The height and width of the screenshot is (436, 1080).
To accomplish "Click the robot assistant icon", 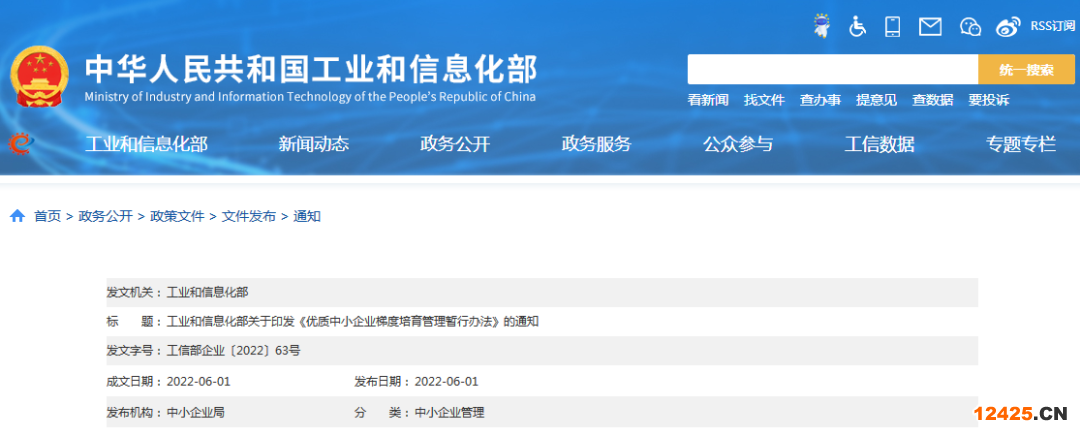I will pyautogui.click(x=821, y=26).
